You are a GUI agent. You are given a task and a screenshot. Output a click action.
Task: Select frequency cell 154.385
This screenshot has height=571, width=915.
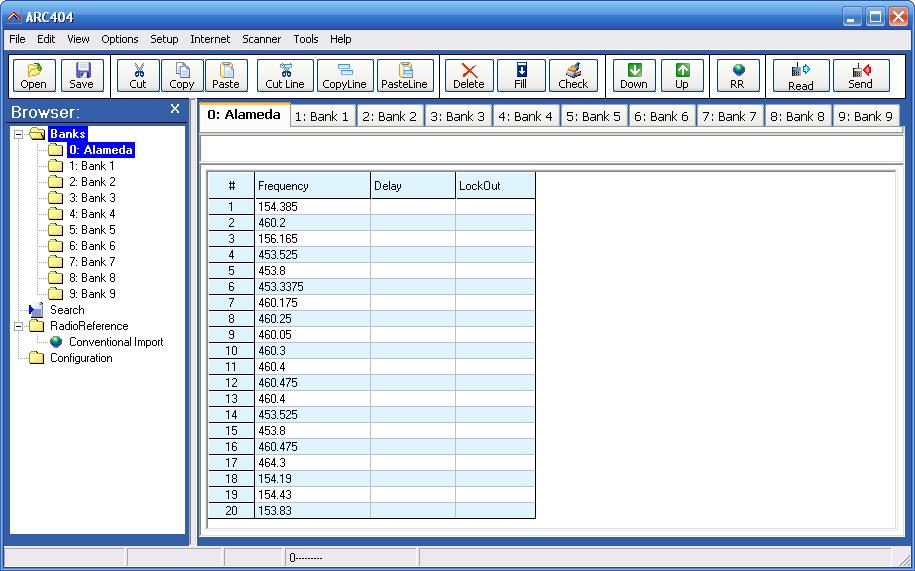[x=312, y=207]
